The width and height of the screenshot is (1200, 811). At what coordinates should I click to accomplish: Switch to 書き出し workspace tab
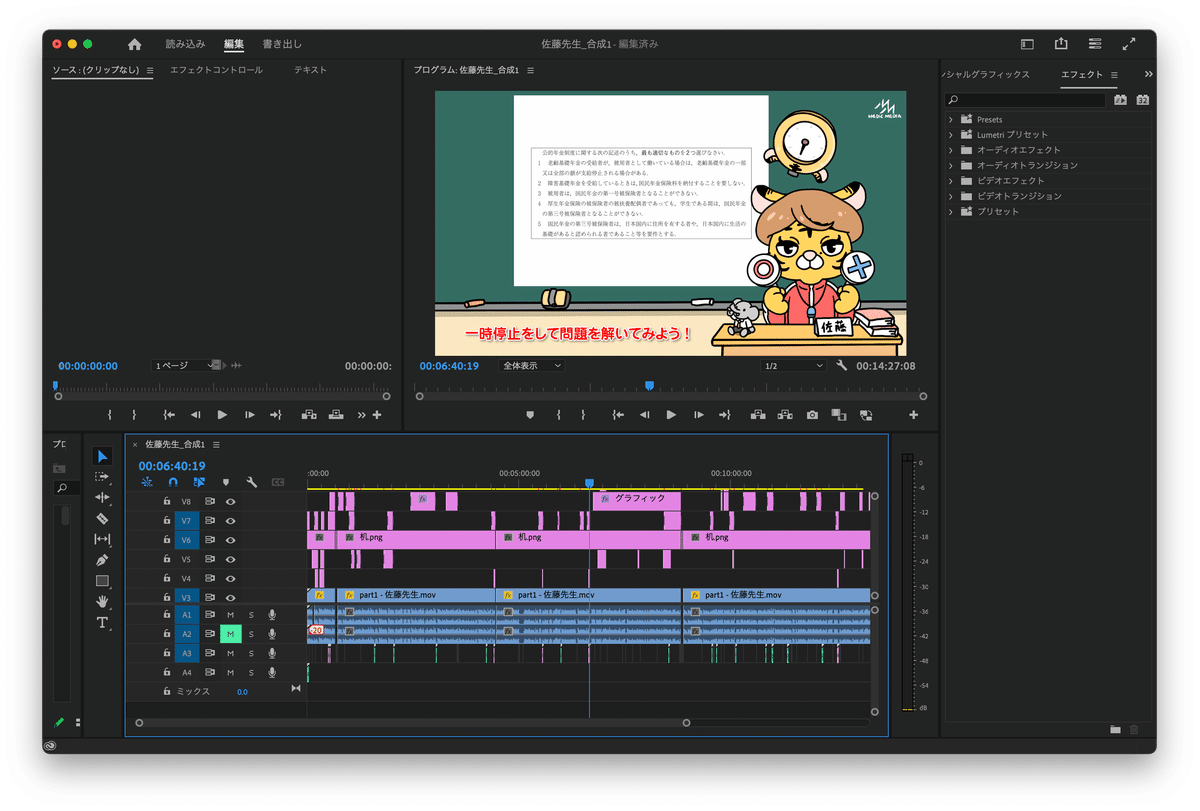click(282, 44)
